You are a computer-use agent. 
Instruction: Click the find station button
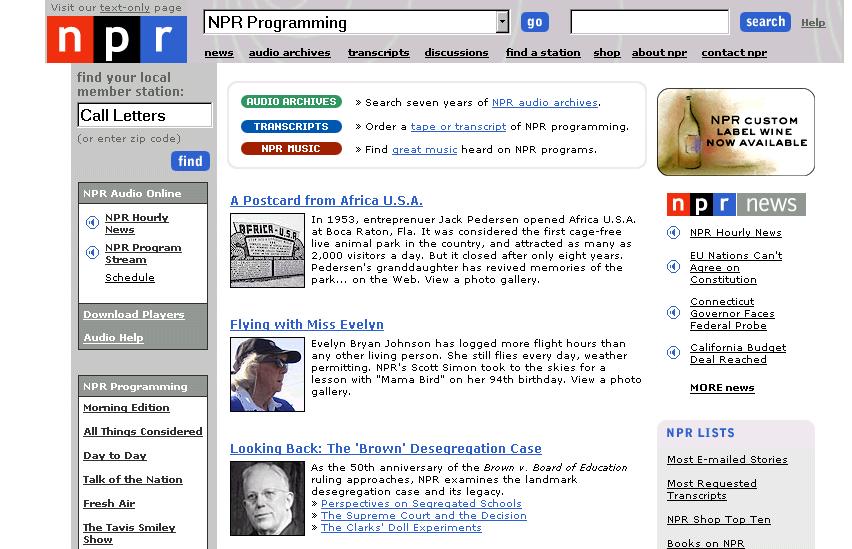(x=190, y=161)
